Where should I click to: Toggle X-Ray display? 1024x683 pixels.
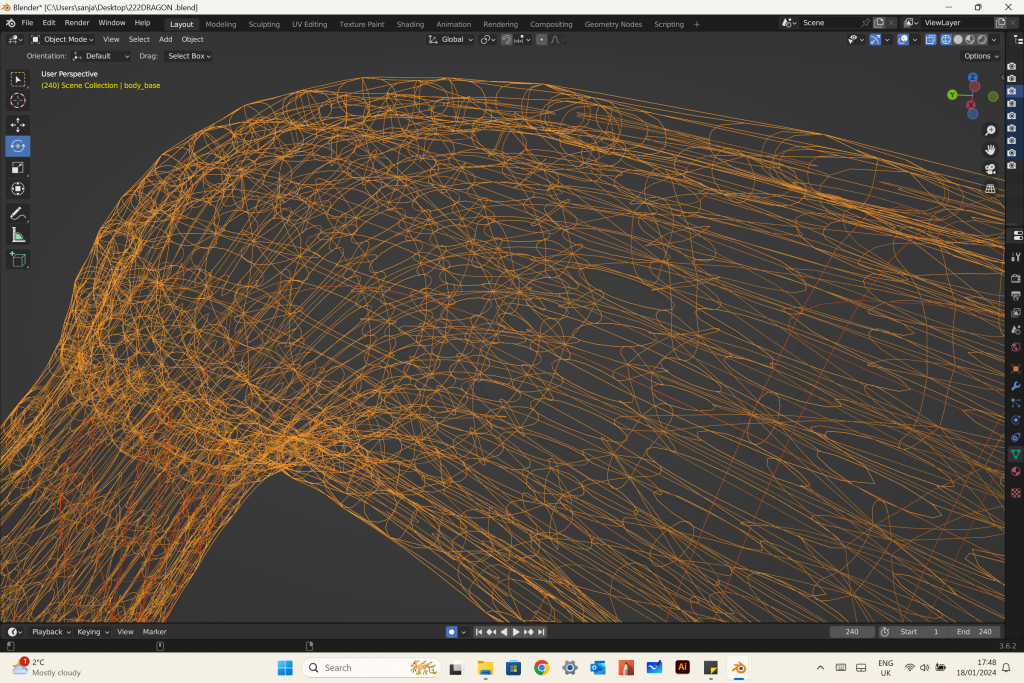(931, 40)
